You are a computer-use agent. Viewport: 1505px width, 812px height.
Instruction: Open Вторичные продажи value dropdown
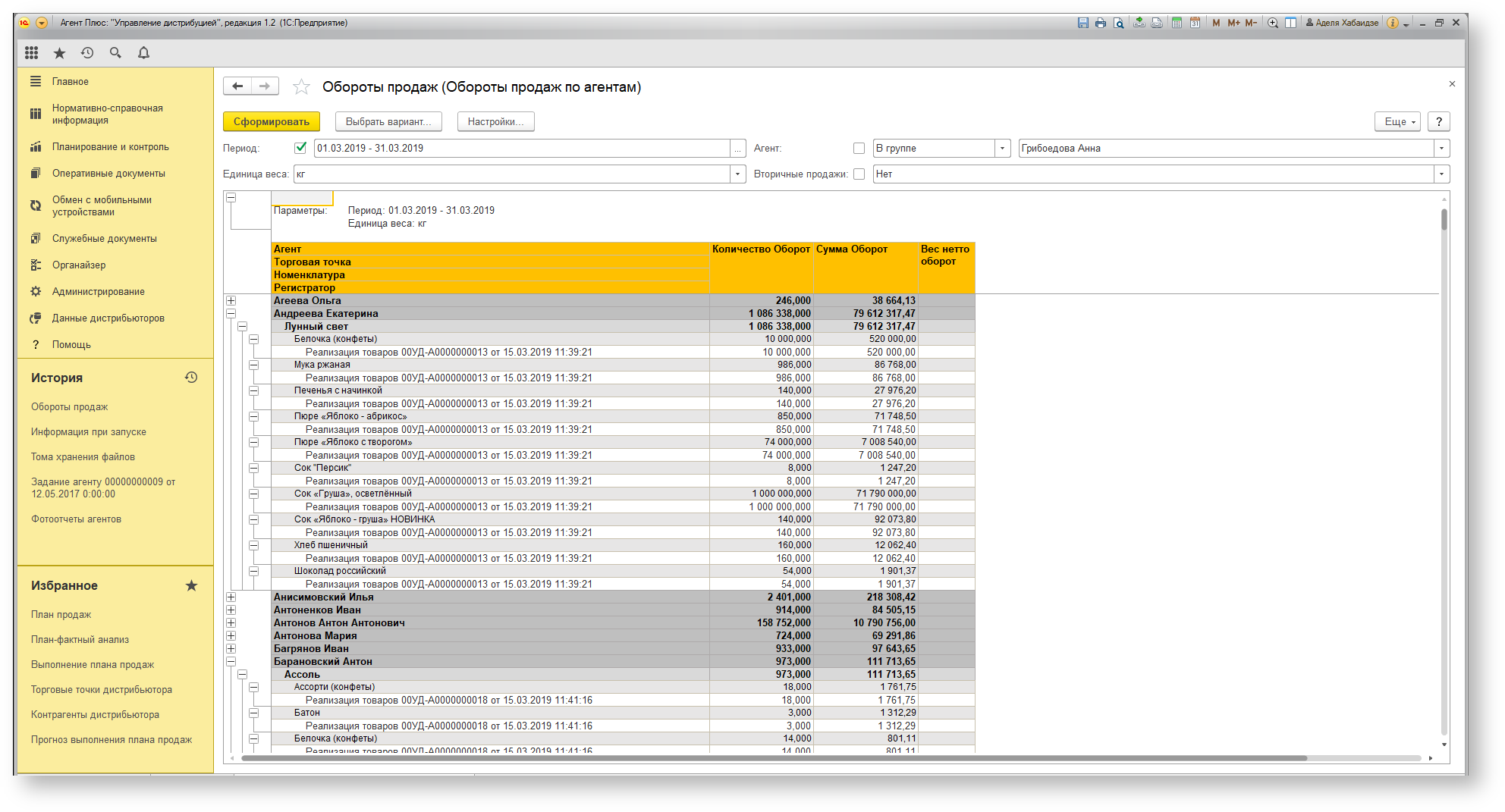pos(1441,174)
